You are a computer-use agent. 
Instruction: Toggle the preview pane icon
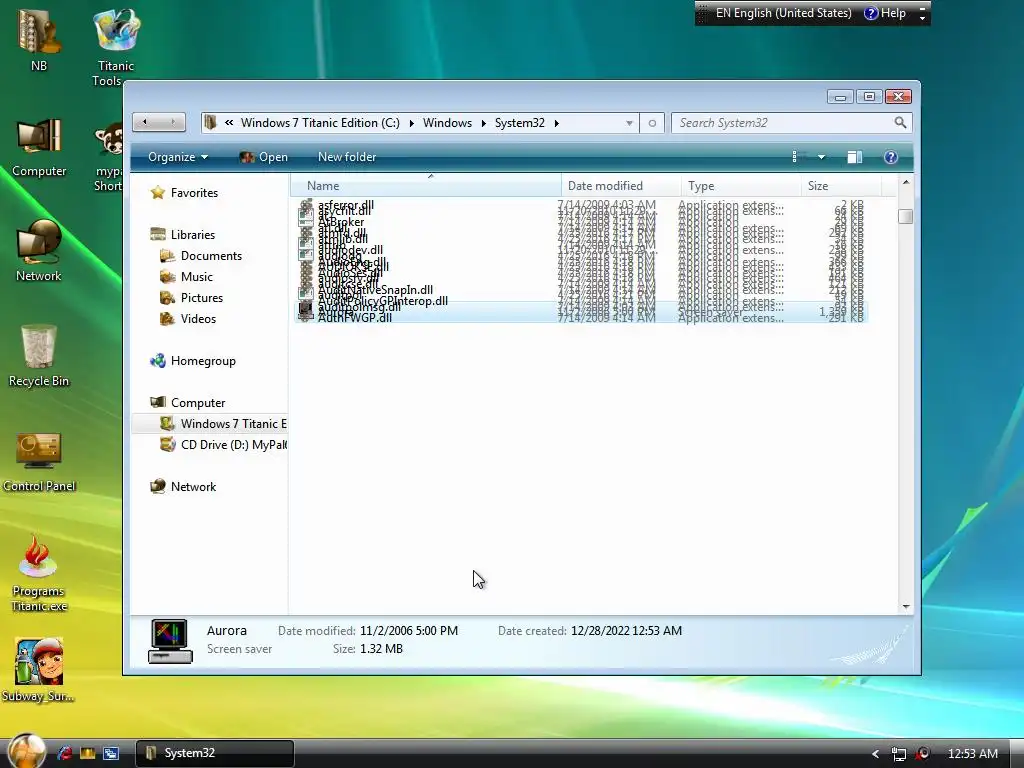coord(854,157)
